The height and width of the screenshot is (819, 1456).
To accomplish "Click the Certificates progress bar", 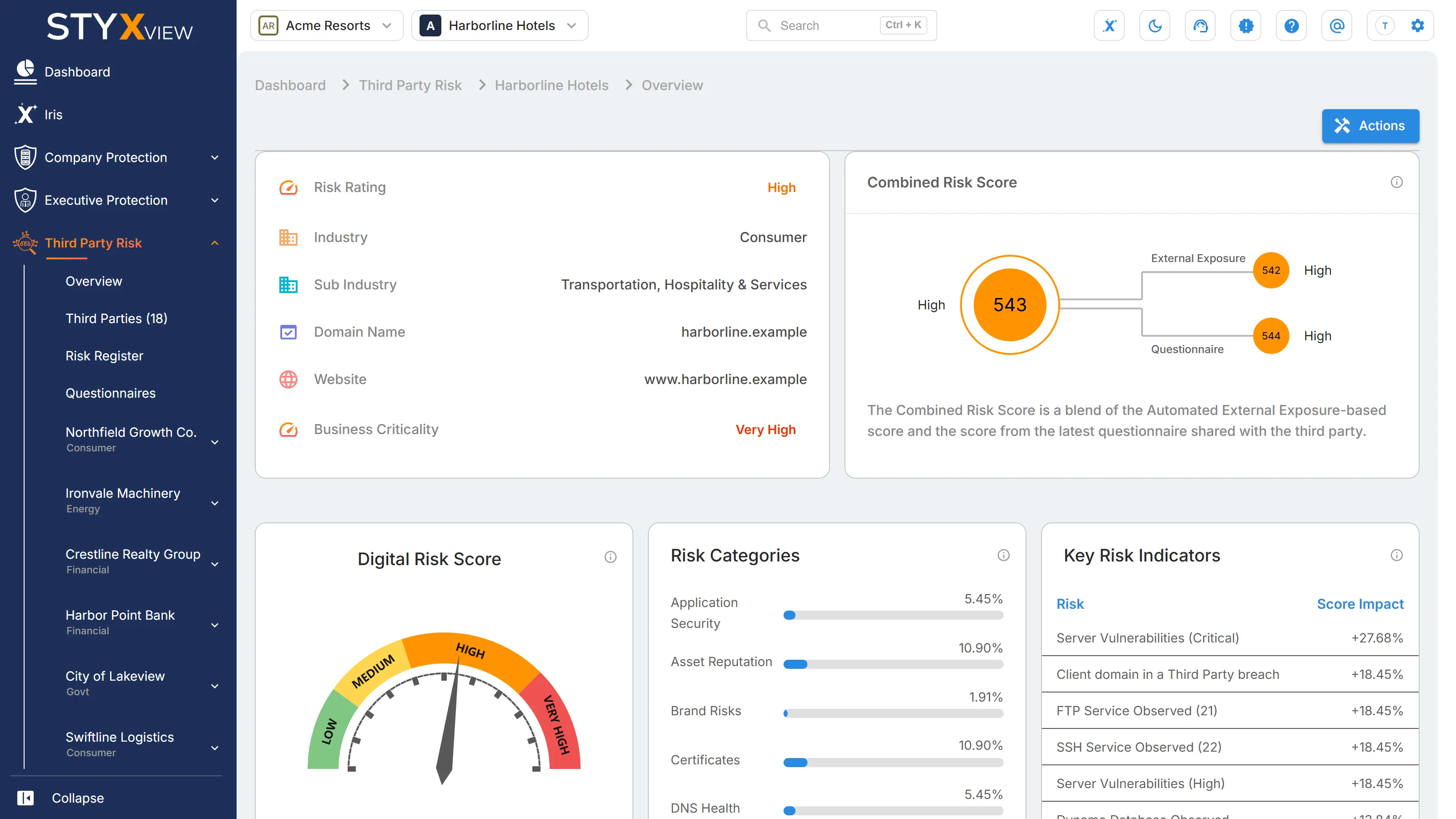I will coord(893,763).
